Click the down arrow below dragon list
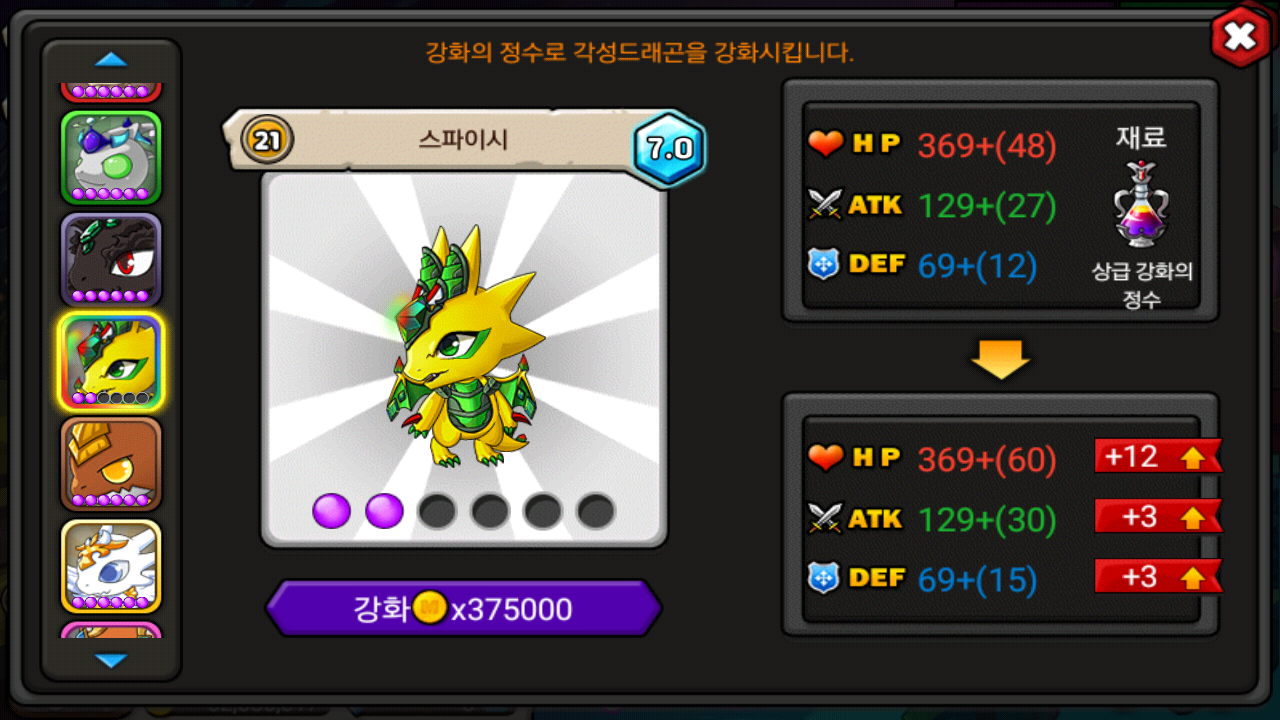 pos(111,660)
